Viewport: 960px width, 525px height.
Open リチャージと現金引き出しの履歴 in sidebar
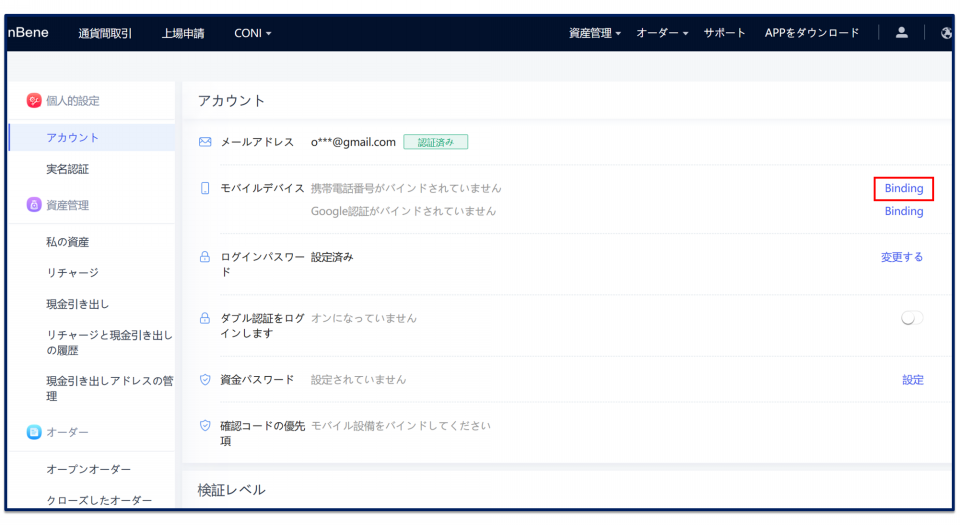coord(109,343)
